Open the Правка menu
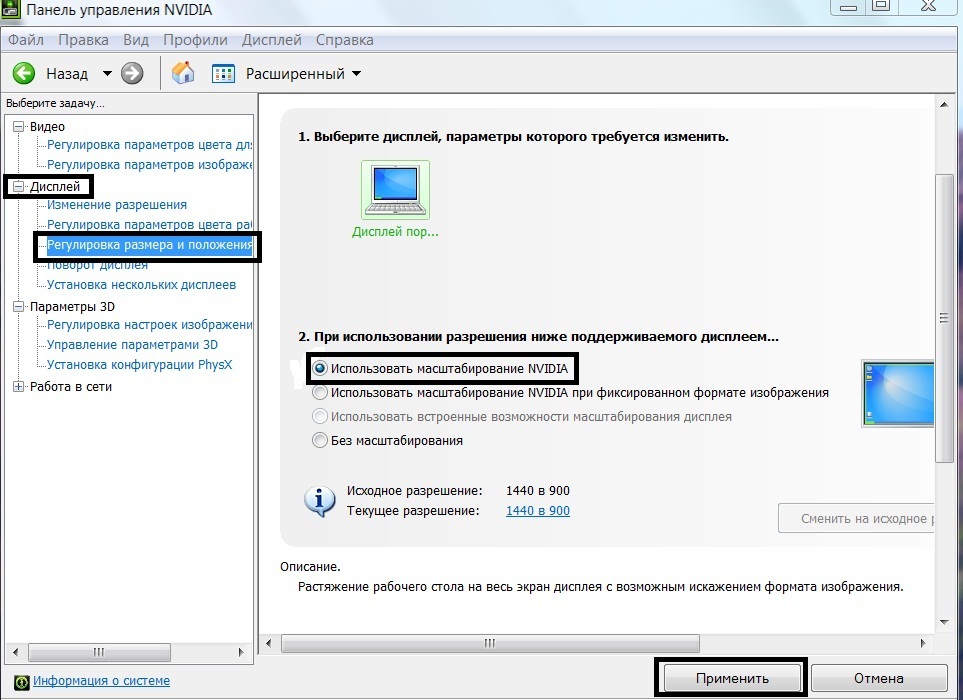 coord(84,40)
